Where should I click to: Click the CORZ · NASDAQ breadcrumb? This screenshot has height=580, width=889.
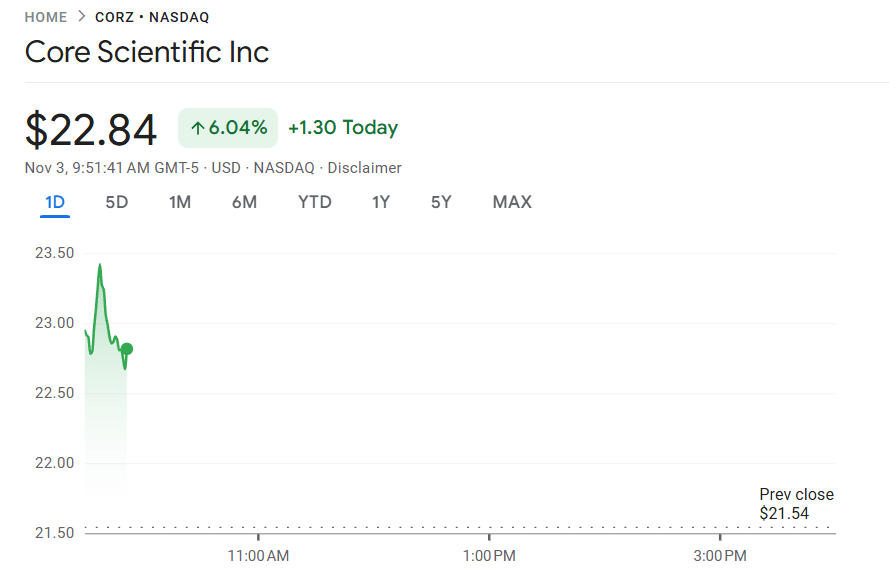click(x=153, y=17)
